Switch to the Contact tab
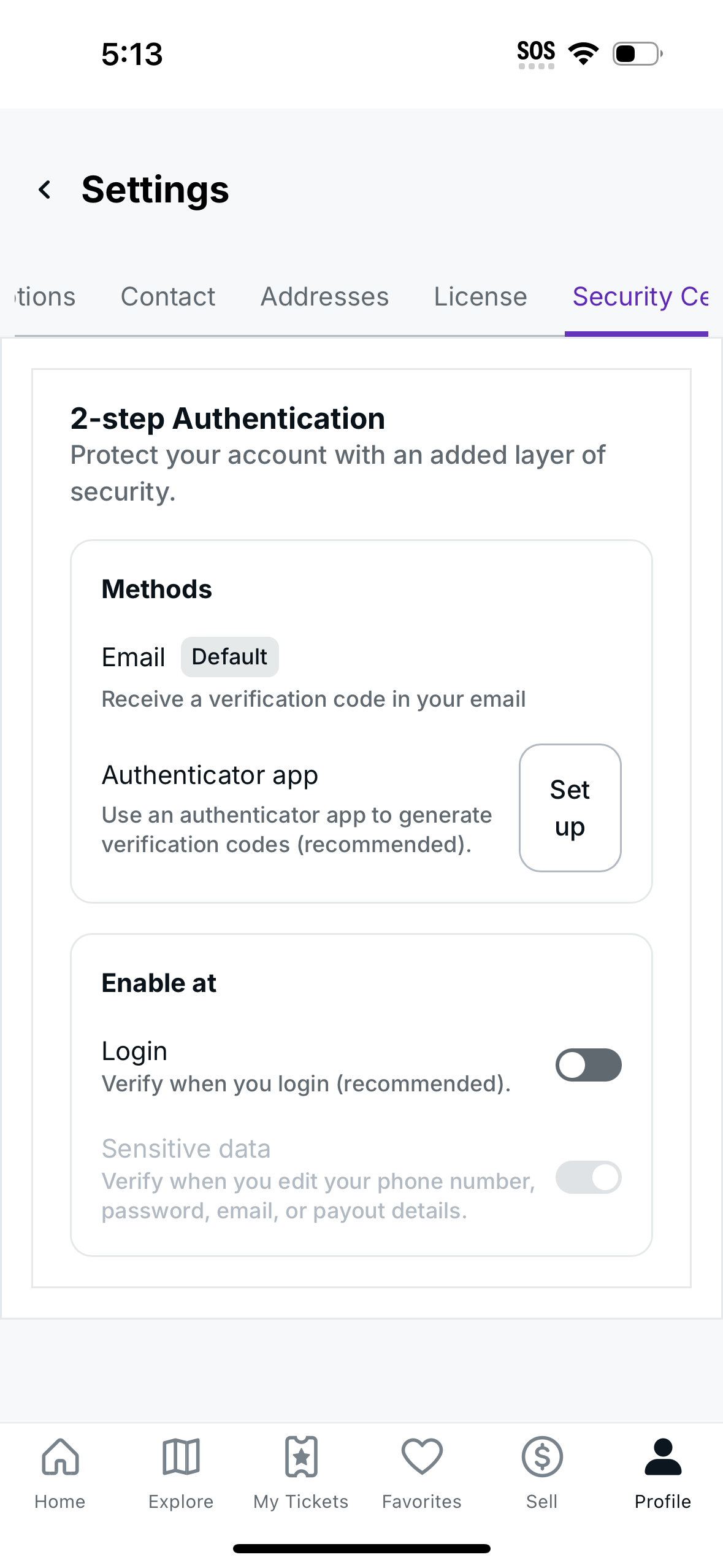The height and width of the screenshot is (1568, 723). [x=168, y=297]
